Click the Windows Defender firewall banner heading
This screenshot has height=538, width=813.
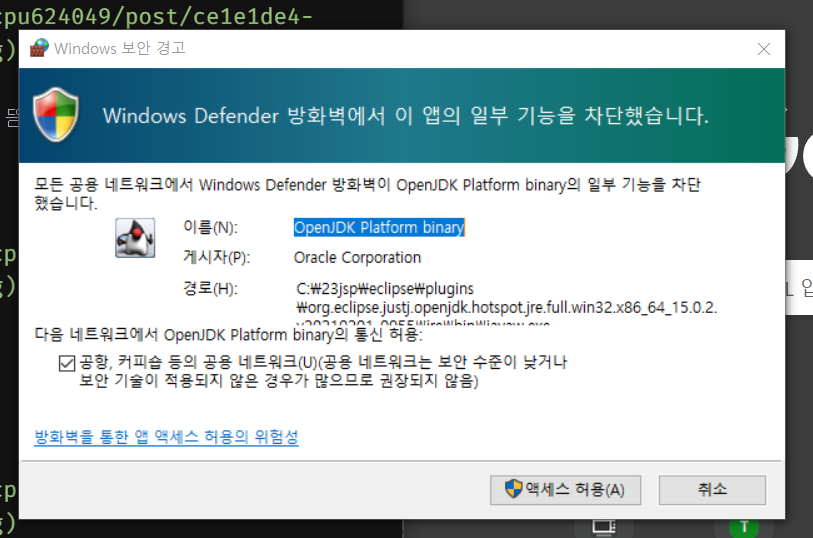[405, 116]
